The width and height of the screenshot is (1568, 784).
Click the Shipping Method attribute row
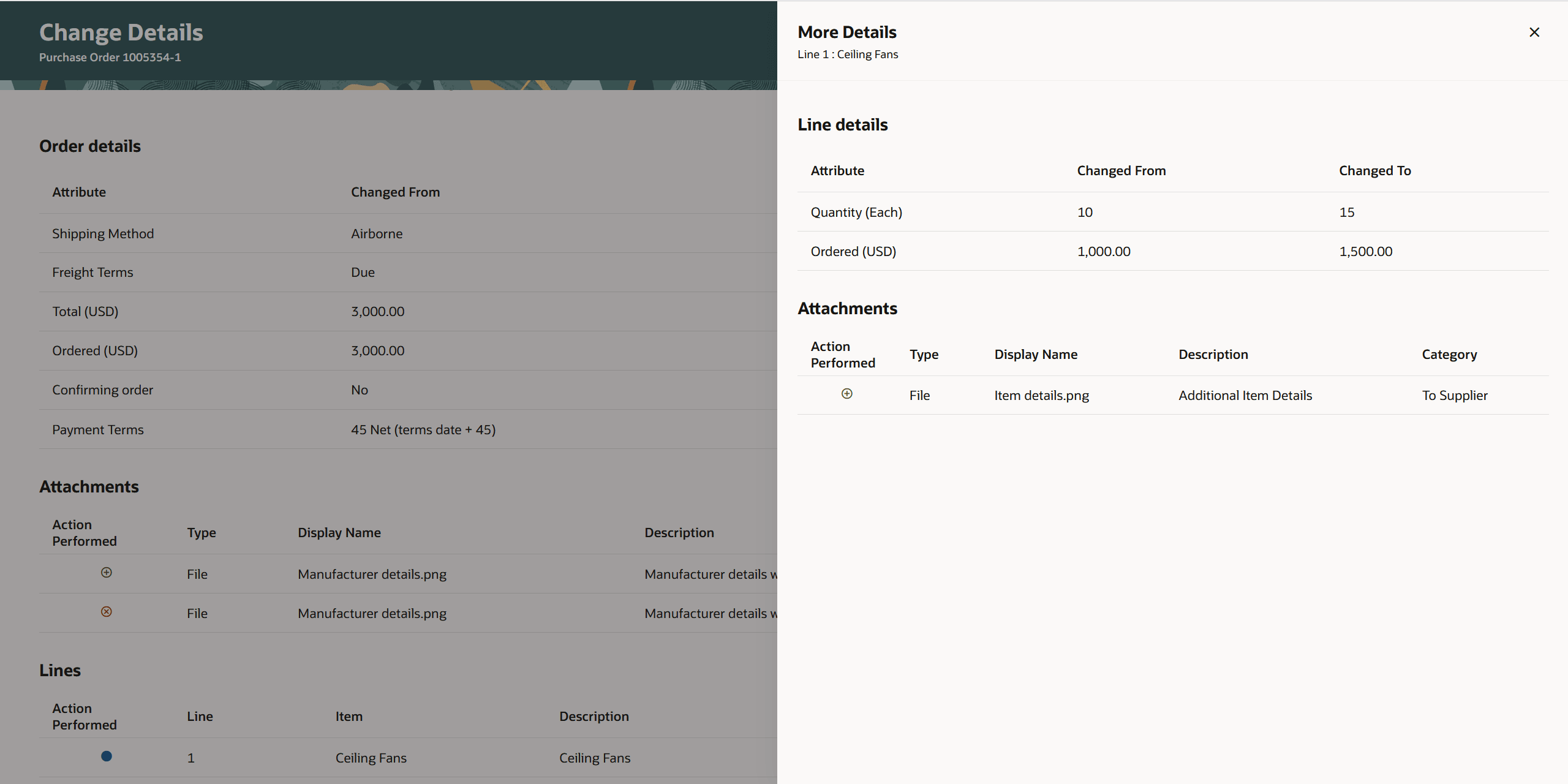click(x=102, y=233)
